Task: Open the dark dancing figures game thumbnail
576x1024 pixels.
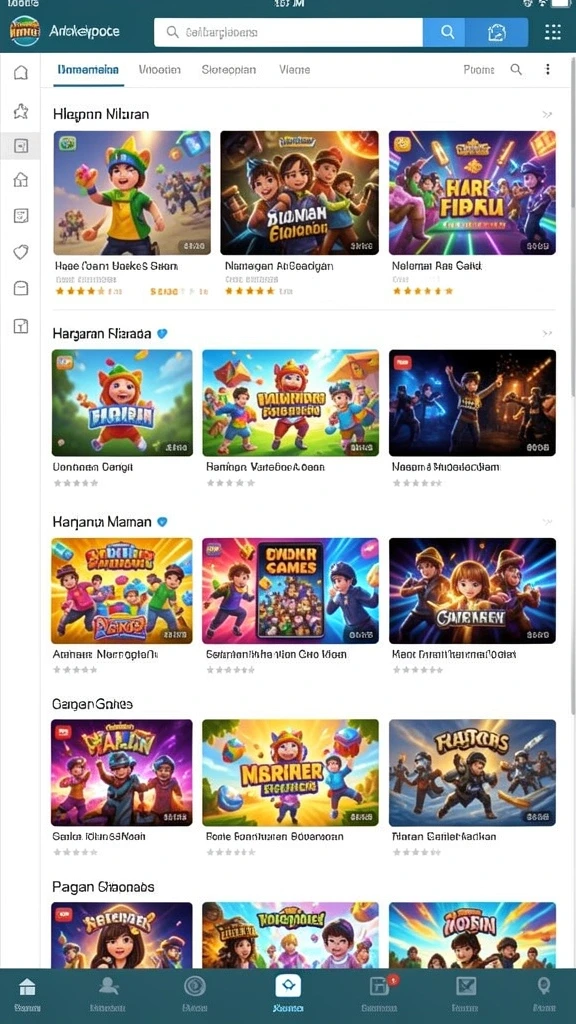Action: [x=472, y=403]
